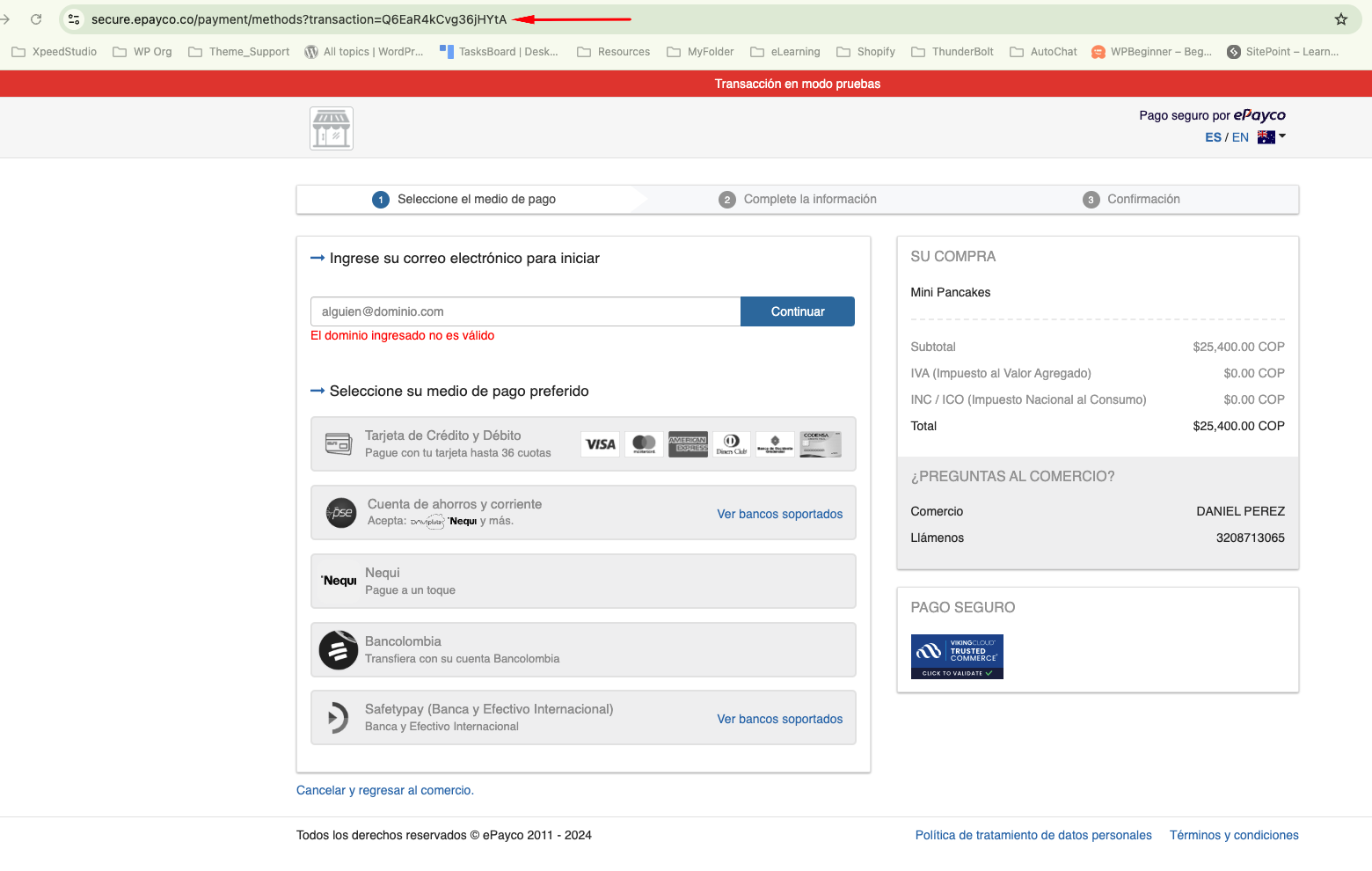Viewport: 1372px width, 871px height.
Task: Click merchant name DANIEL PEREZ
Action: (1240, 511)
